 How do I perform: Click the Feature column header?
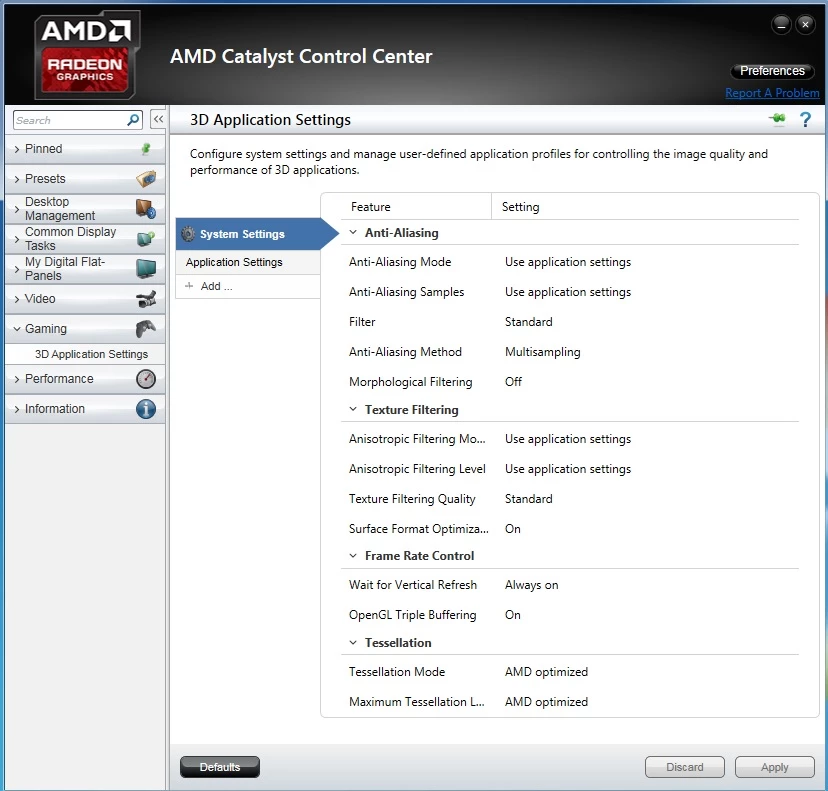click(x=371, y=207)
